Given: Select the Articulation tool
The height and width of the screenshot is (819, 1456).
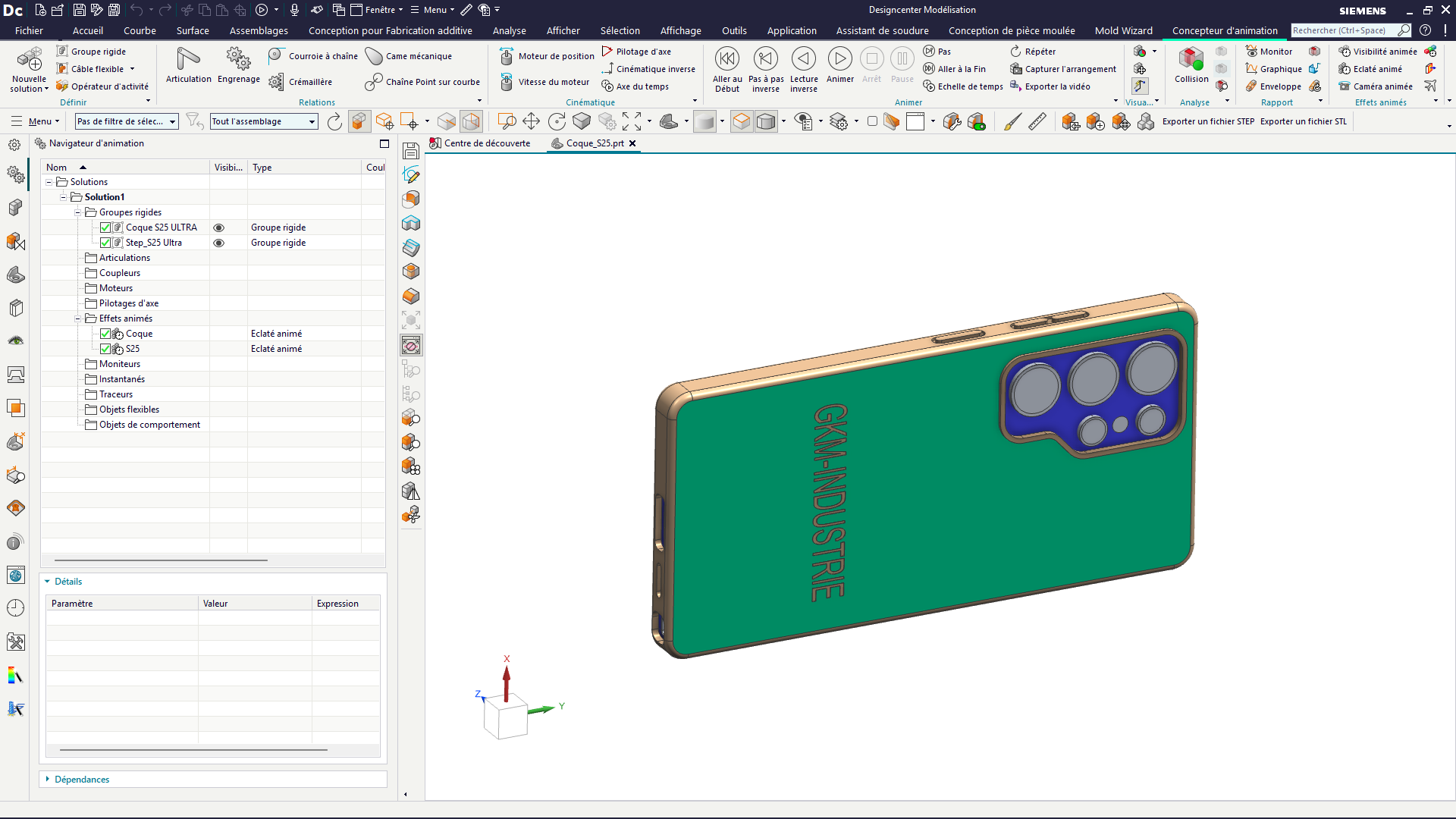Looking at the screenshot, I should pos(189,65).
